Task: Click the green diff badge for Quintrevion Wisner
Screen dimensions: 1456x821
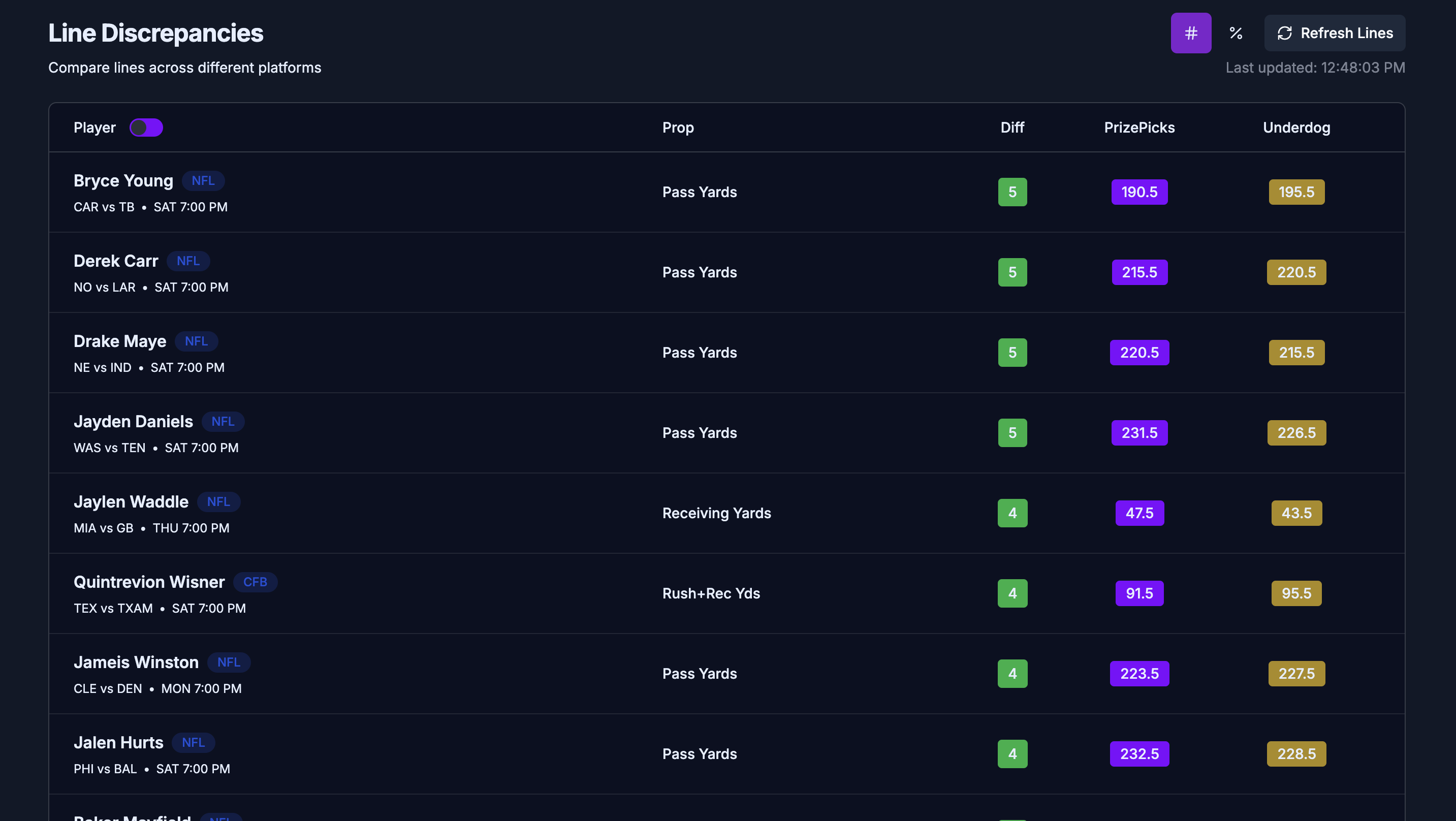Action: [1012, 593]
